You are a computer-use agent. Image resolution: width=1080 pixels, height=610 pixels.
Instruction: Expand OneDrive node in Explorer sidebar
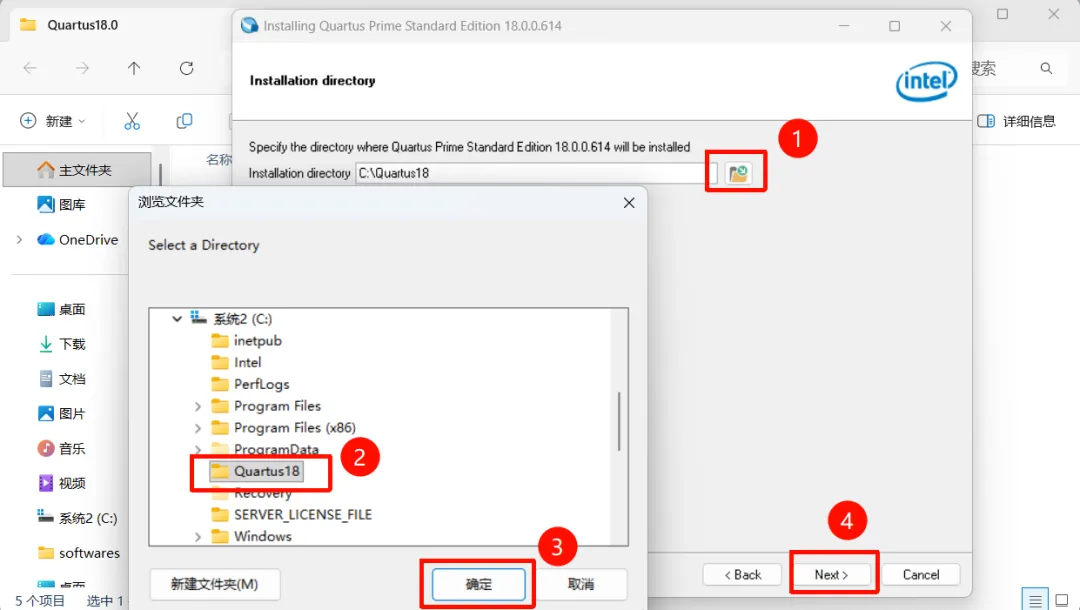click(19, 240)
